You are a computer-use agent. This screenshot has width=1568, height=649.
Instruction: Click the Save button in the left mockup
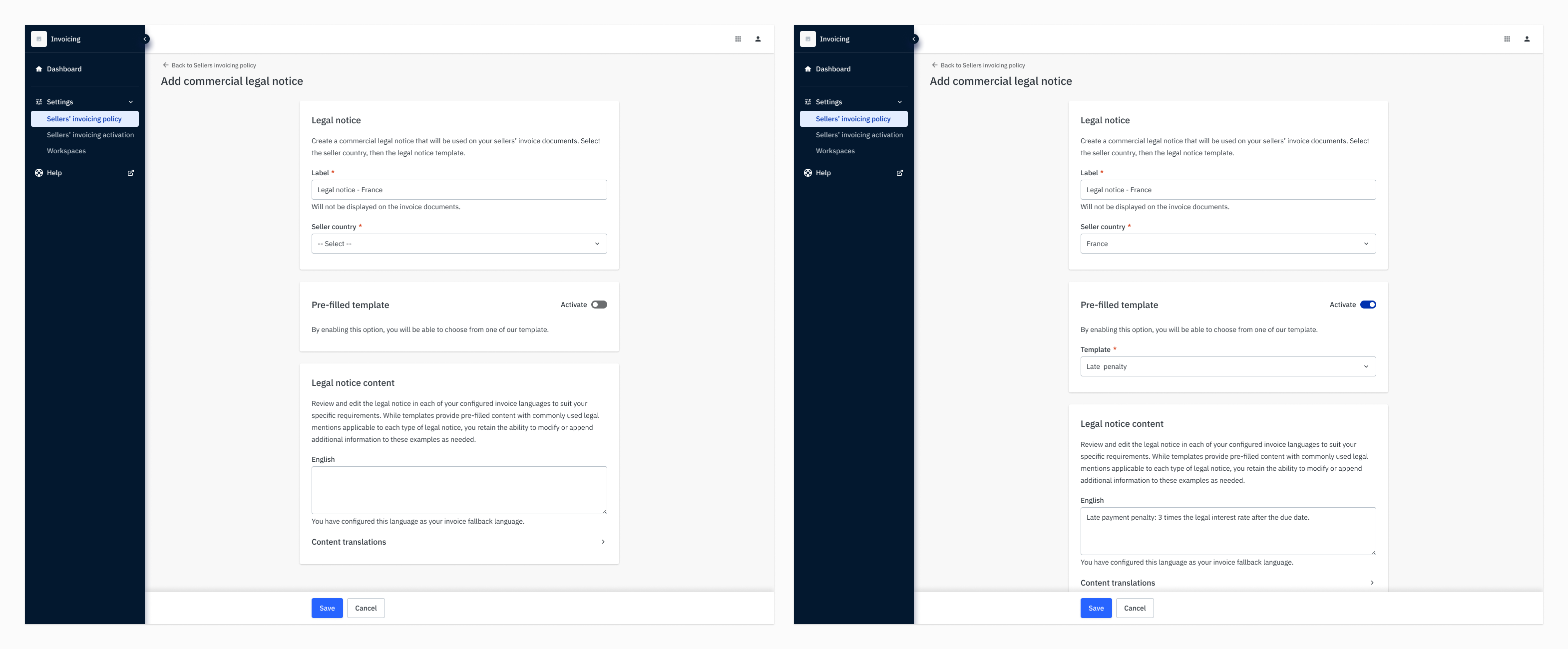point(327,608)
